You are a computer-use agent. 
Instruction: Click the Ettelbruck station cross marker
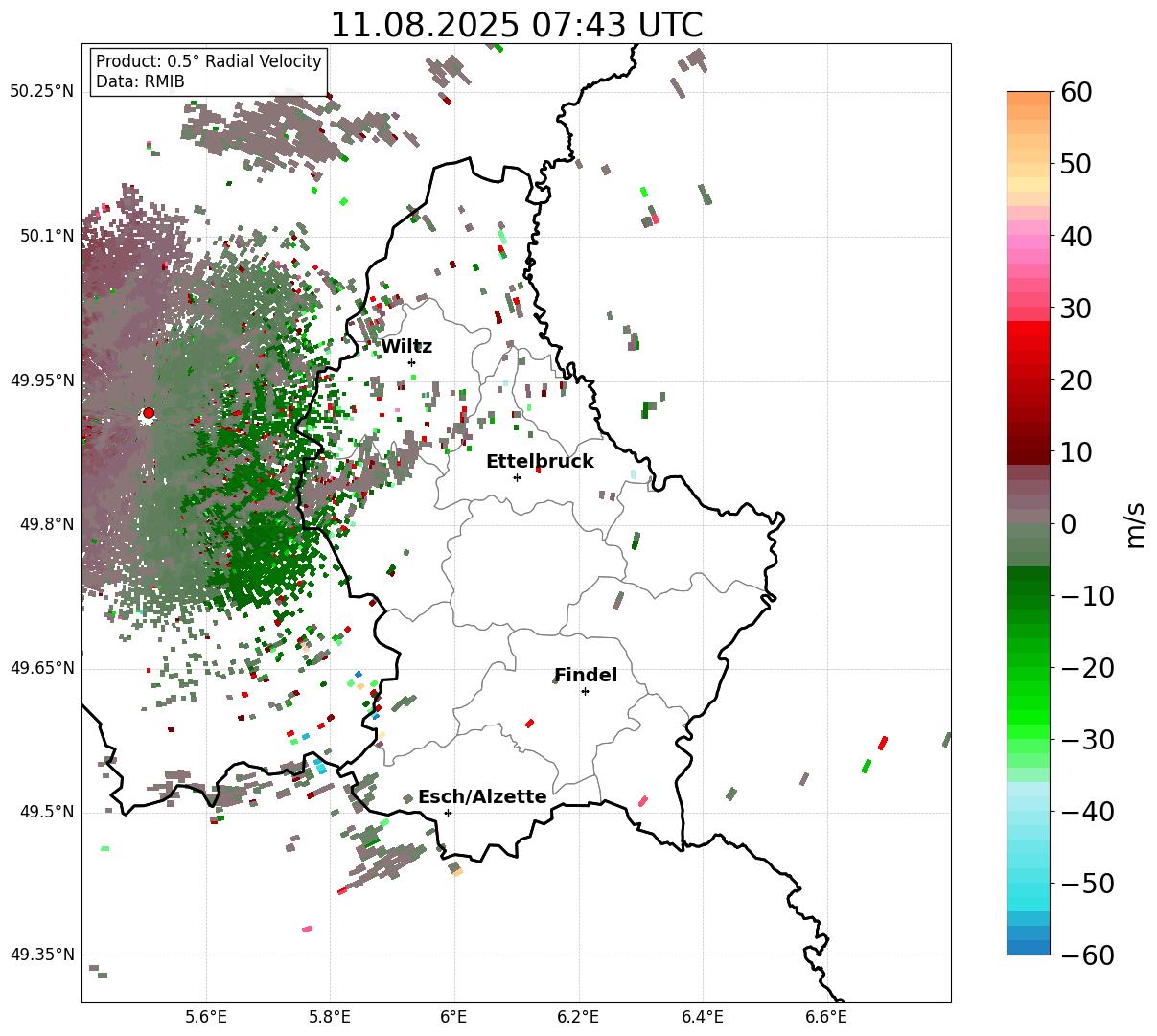[517, 477]
